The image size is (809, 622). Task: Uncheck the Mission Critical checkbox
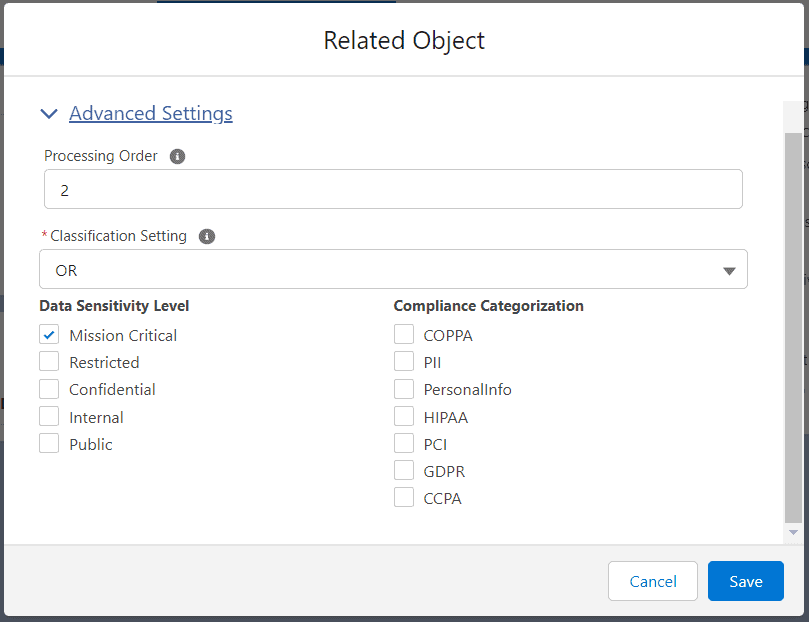pyautogui.click(x=49, y=335)
